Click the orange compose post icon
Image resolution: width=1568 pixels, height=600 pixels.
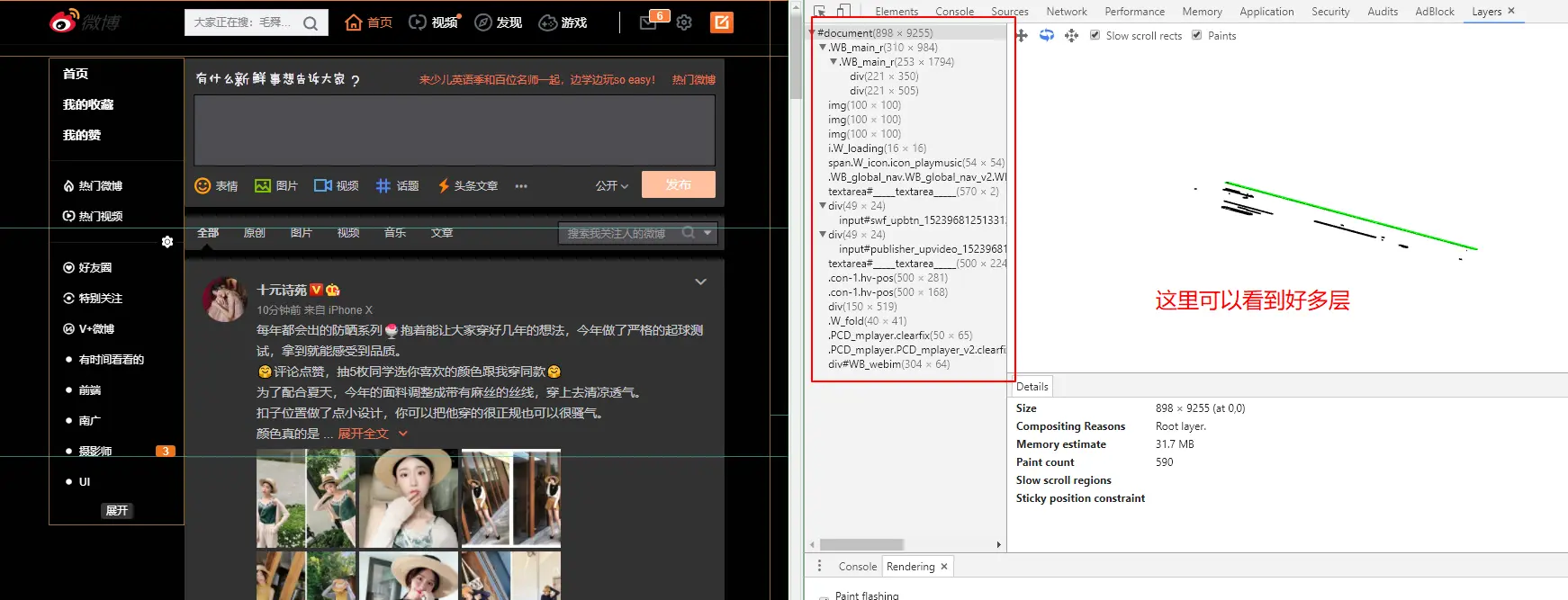pyautogui.click(x=722, y=22)
